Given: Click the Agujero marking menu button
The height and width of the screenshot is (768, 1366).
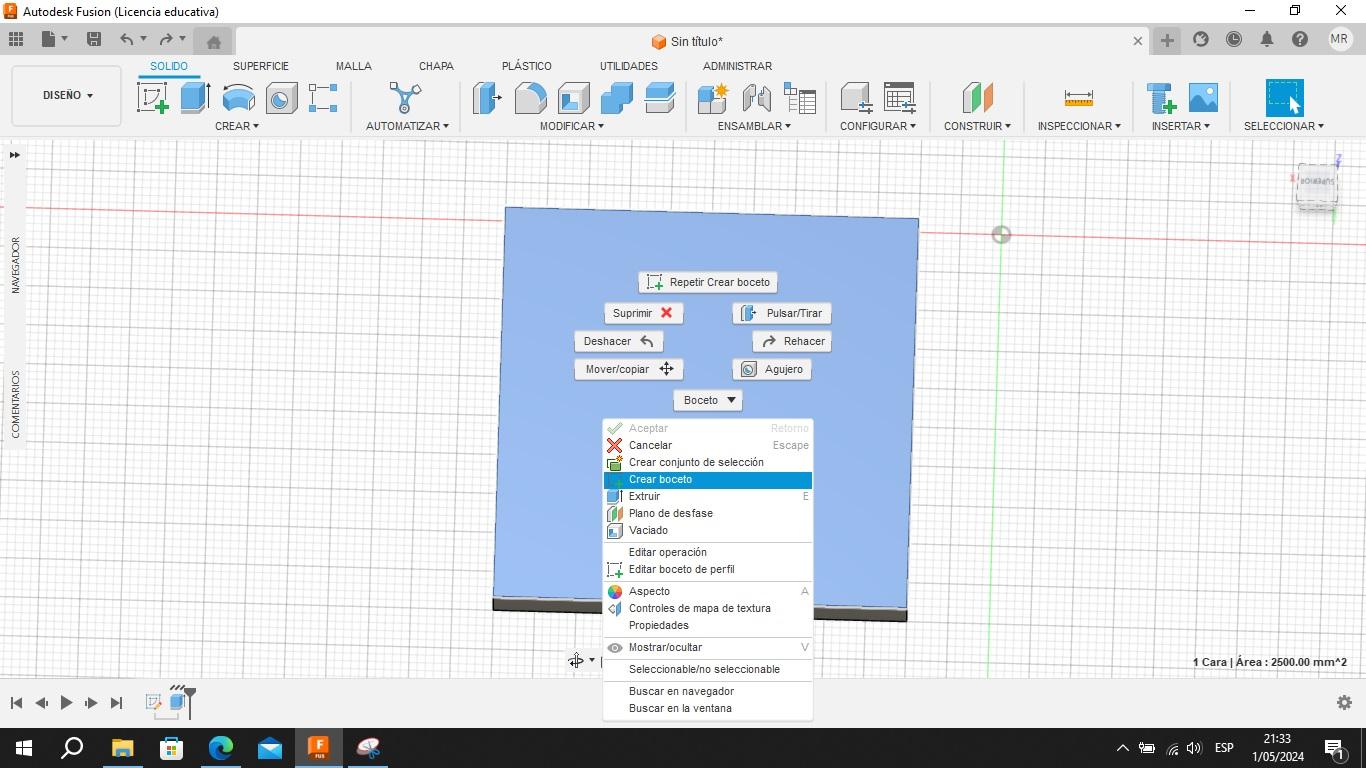Looking at the screenshot, I should [x=772, y=369].
